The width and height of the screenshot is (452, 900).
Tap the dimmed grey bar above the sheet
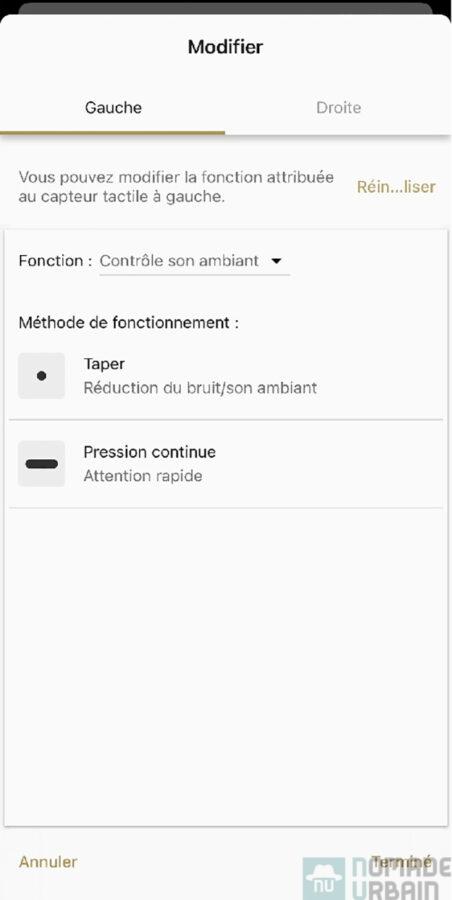pyautogui.click(x=225, y=9)
